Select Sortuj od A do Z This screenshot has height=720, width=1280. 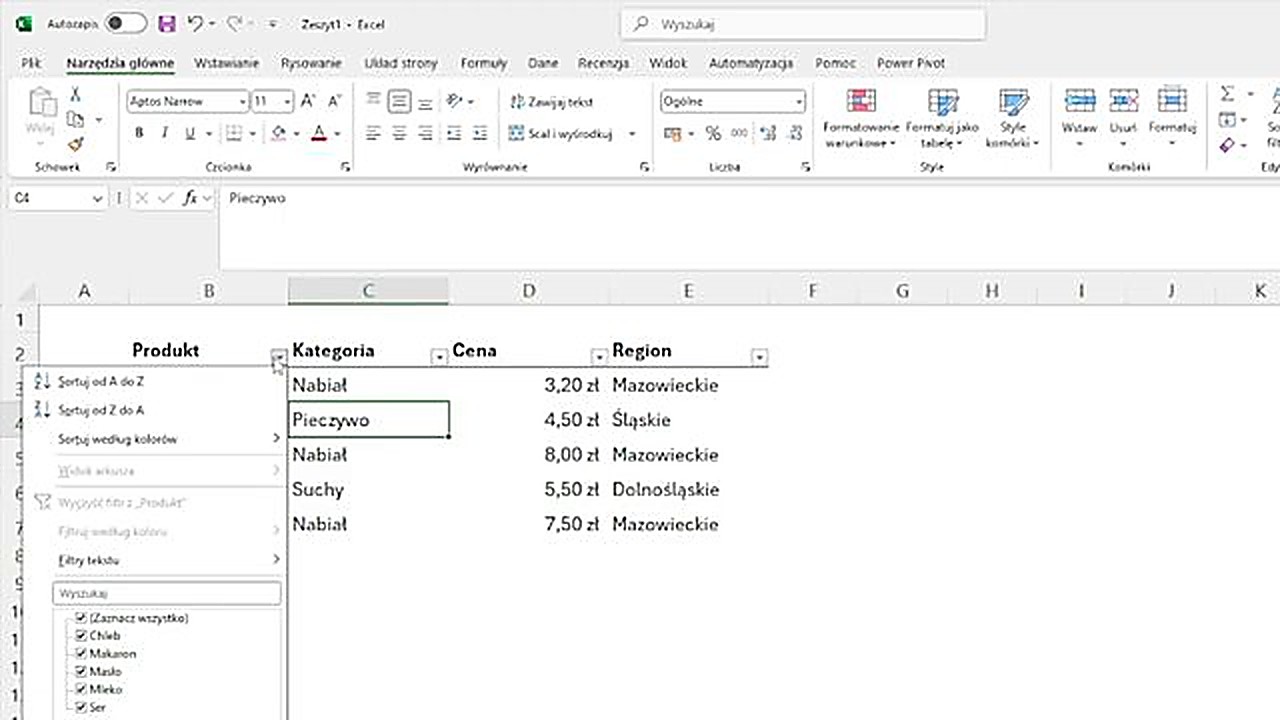[101, 381]
